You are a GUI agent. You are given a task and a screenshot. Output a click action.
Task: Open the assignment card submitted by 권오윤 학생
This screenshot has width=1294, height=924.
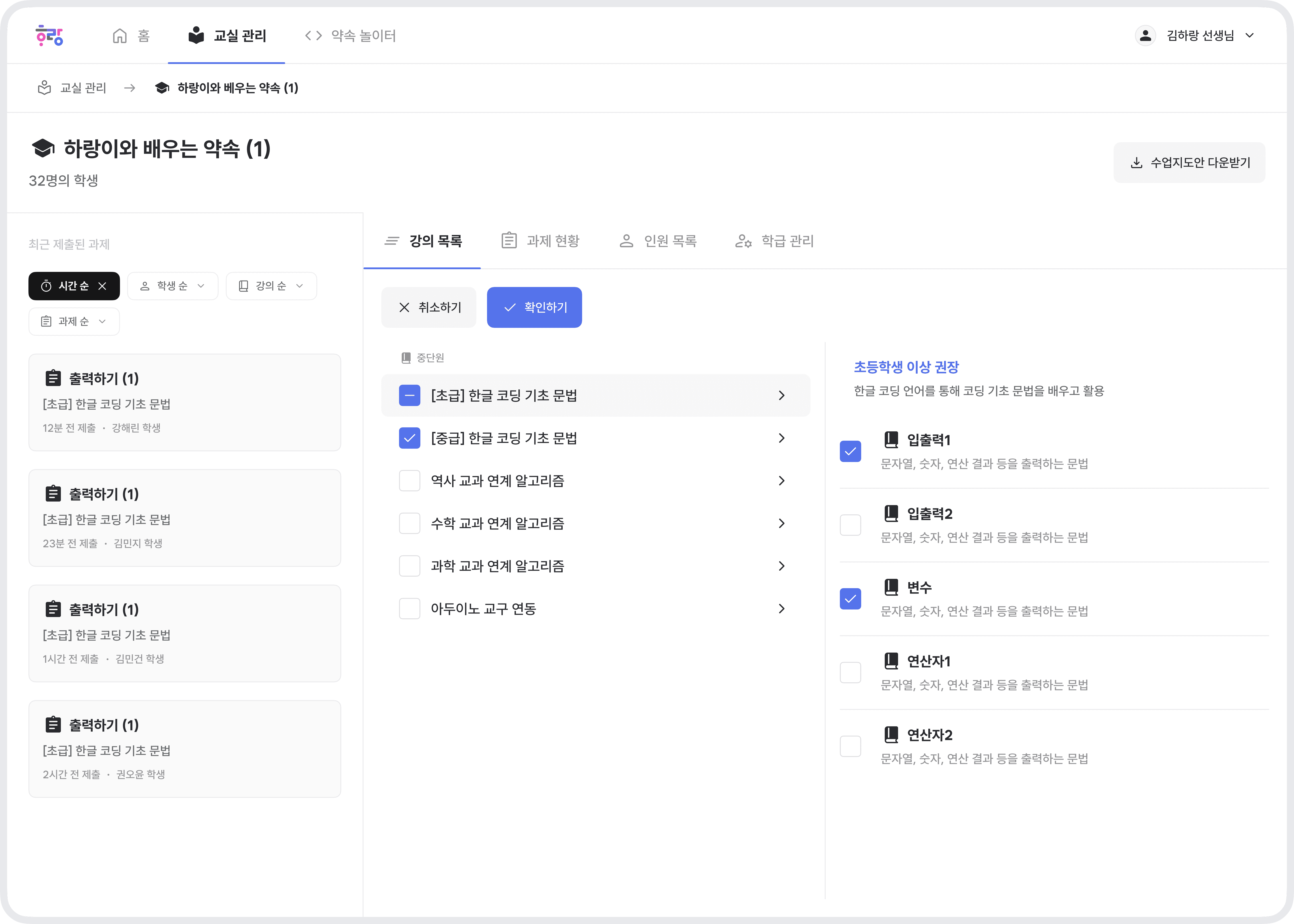(185, 749)
